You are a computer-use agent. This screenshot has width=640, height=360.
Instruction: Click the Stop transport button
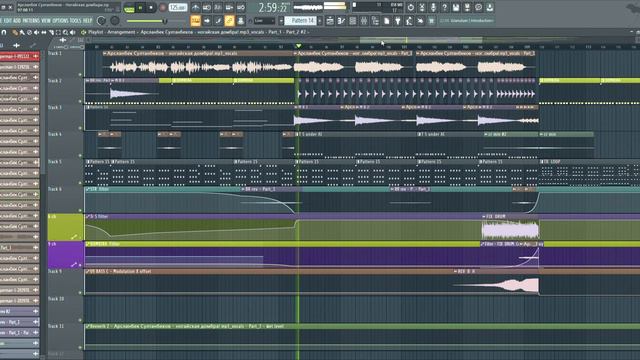pyautogui.click(x=151, y=8)
